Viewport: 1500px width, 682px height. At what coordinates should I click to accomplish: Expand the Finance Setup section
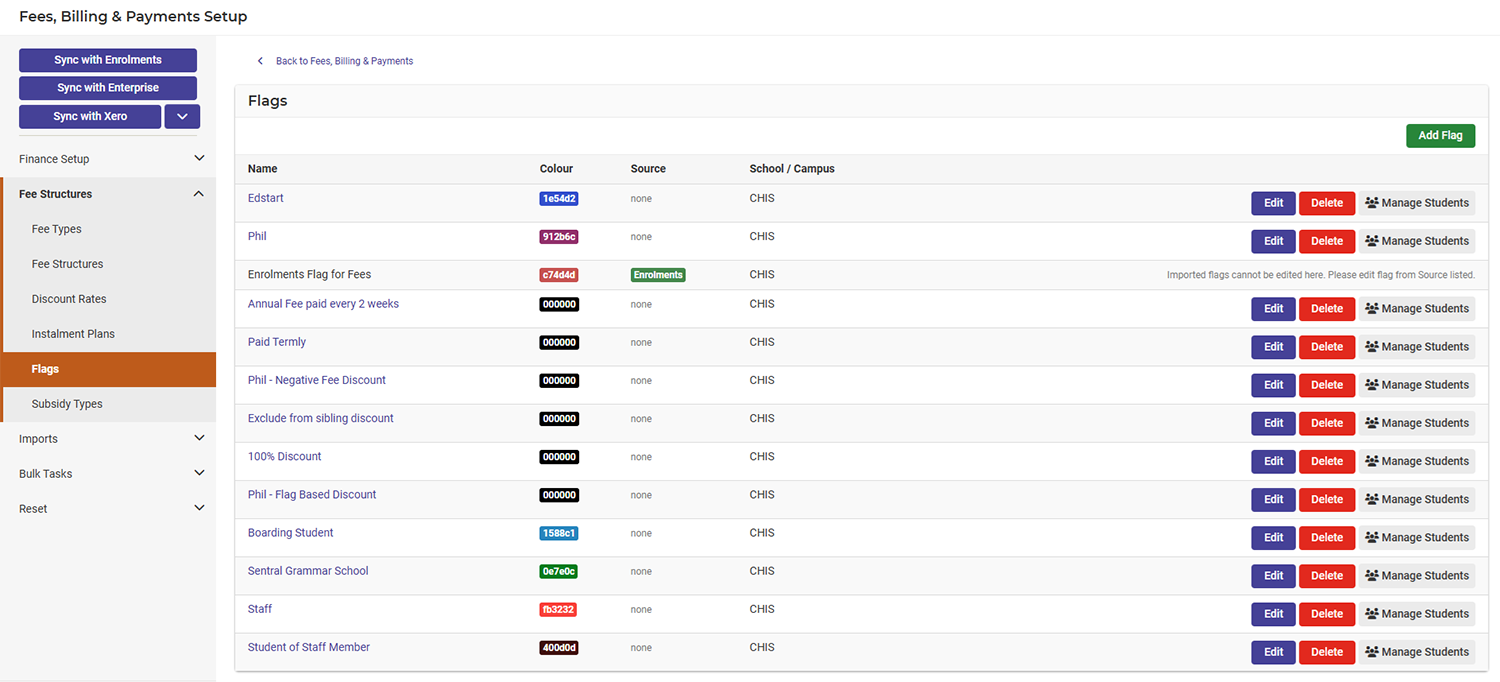(108, 158)
